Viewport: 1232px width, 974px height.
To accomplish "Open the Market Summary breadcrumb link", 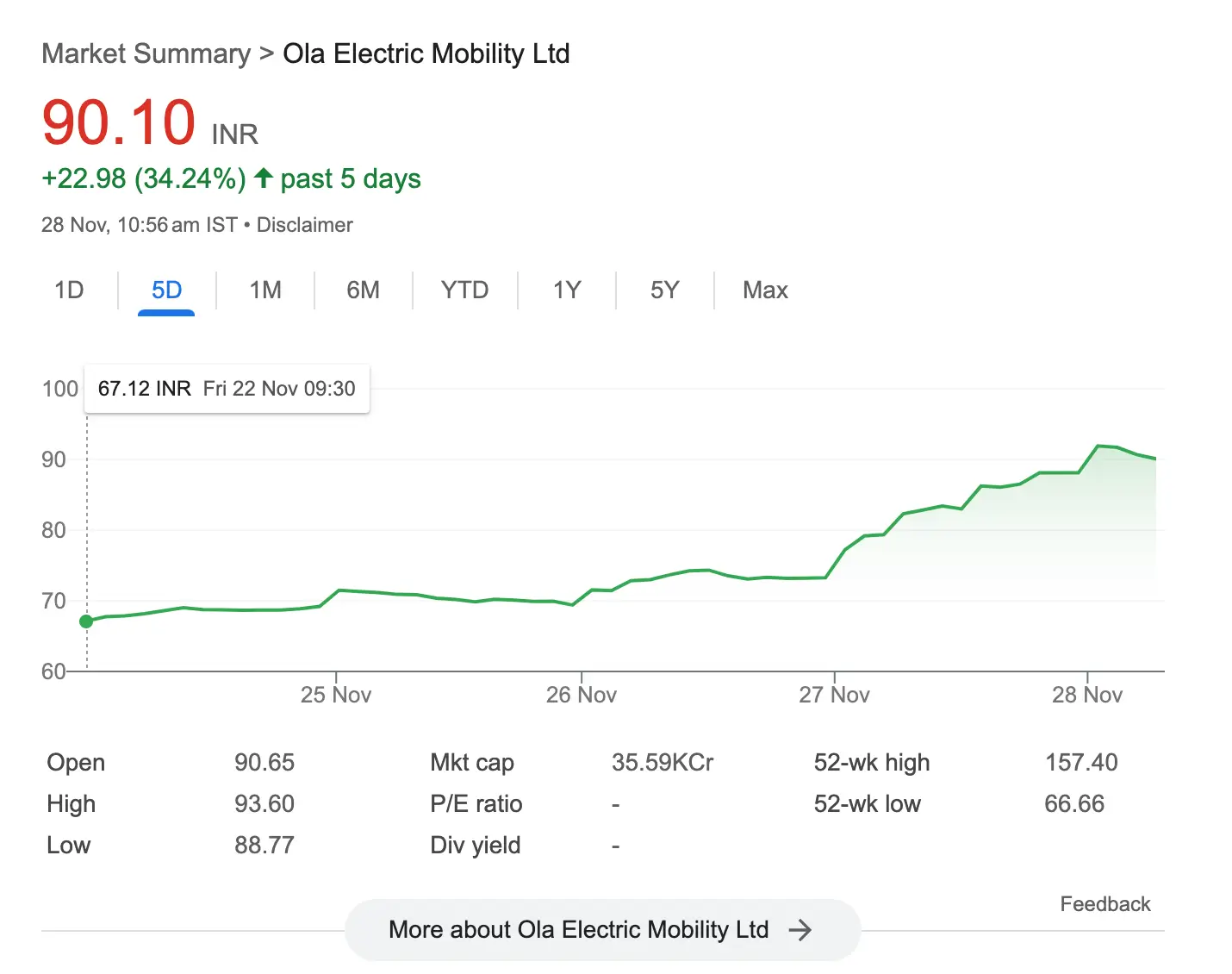I will pyautogui.click(x=146, y=53).
